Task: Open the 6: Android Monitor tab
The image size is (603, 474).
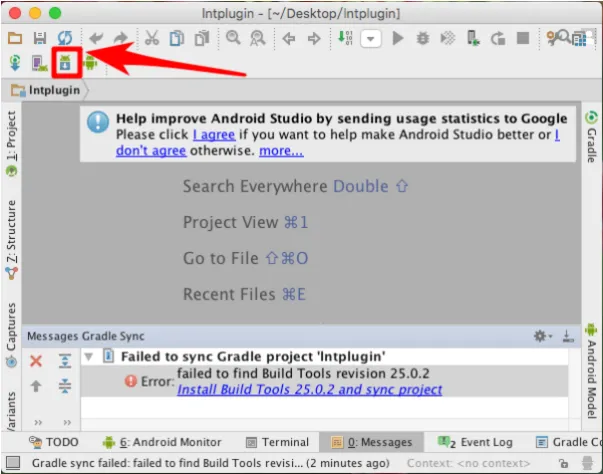Action: [162, 442]
